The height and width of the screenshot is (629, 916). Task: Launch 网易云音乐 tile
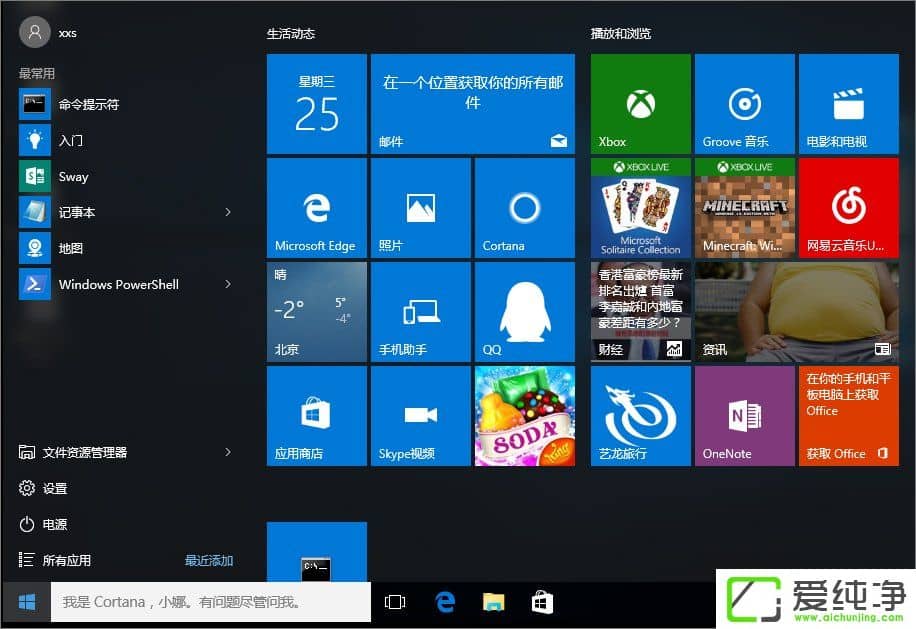pos(848,207)
